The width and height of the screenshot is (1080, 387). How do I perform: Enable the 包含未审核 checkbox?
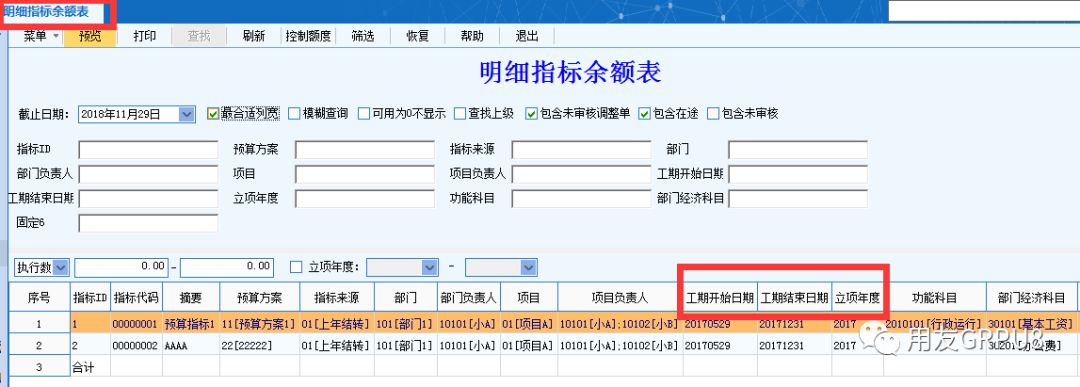tap(713, 114)
